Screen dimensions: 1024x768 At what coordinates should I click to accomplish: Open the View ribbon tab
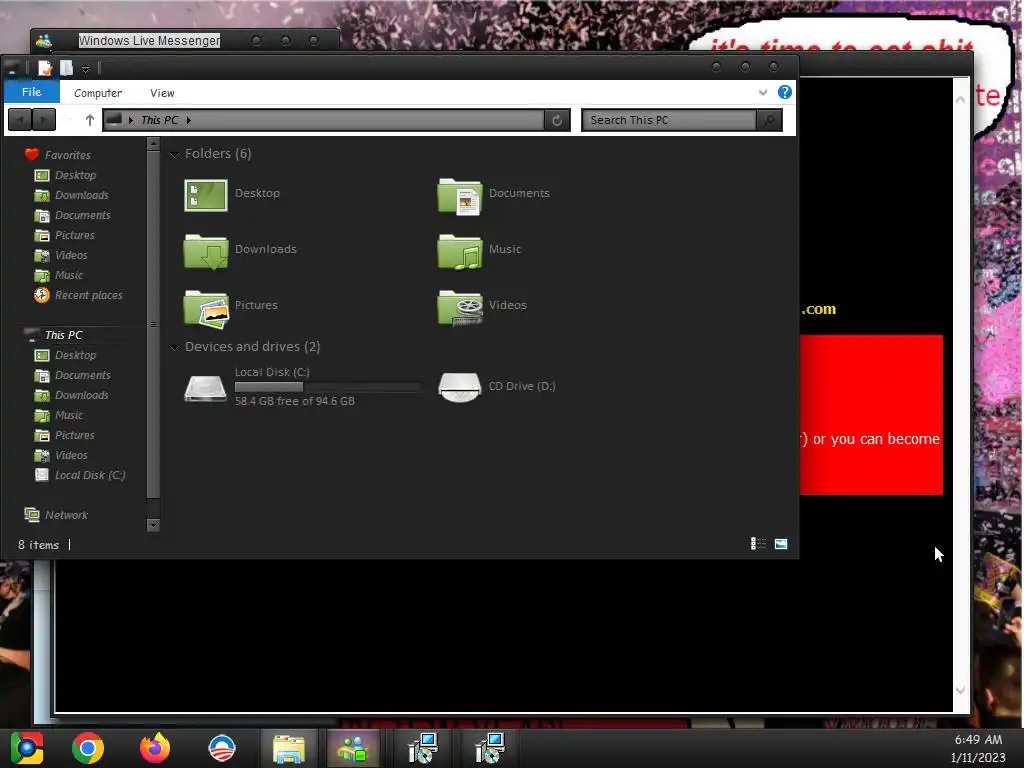(162, 93)
